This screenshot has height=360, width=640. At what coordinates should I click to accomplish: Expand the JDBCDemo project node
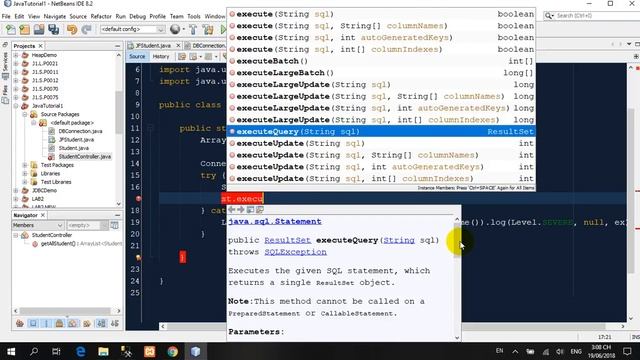pyautogui.click(x=16, y=191)
